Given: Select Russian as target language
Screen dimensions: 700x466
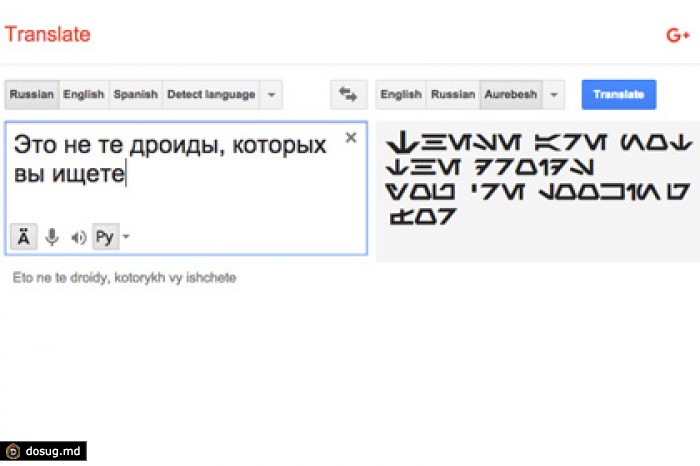Looking at the screenshot, I should pos(453,95).
